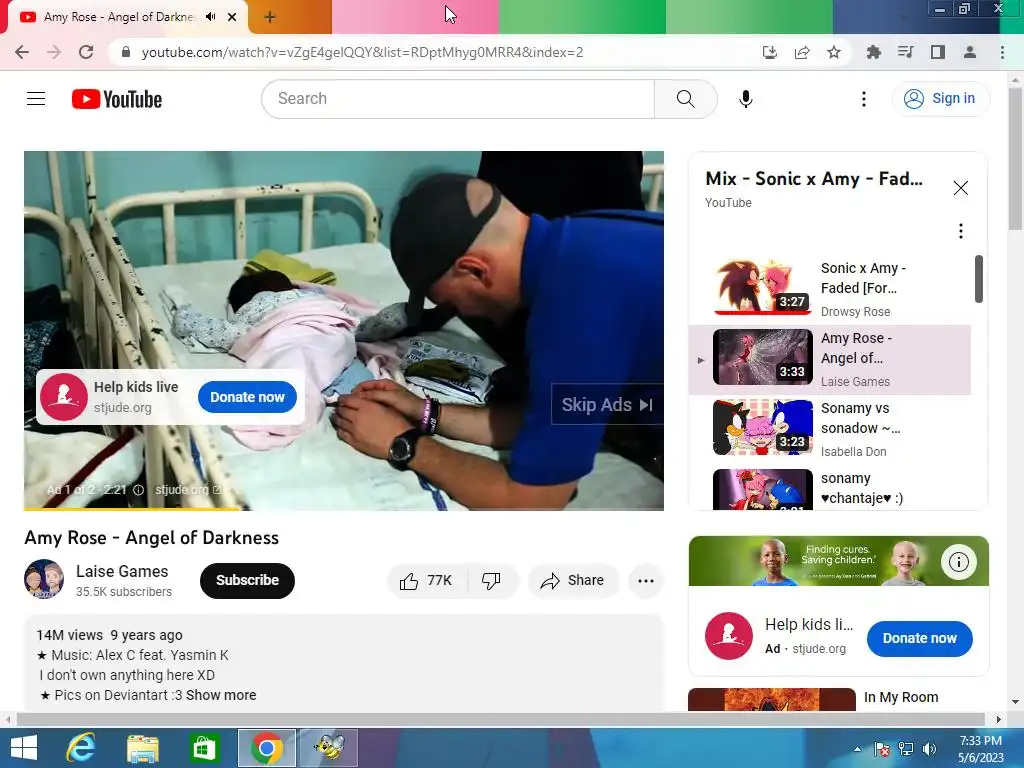1024x768 pixels.
Task: Click the page vertical scrollbar
Action: click(x=1015, y=160)
